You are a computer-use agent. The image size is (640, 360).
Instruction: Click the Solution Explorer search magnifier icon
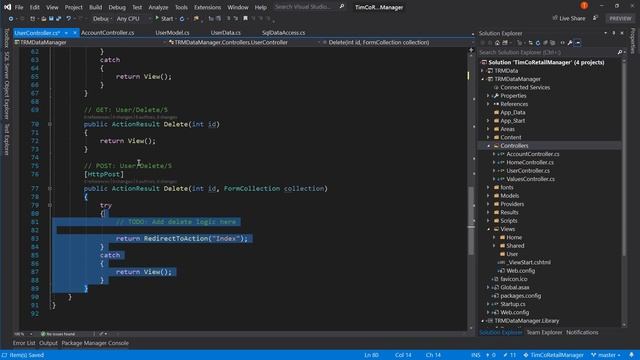(x=620, y=52)
